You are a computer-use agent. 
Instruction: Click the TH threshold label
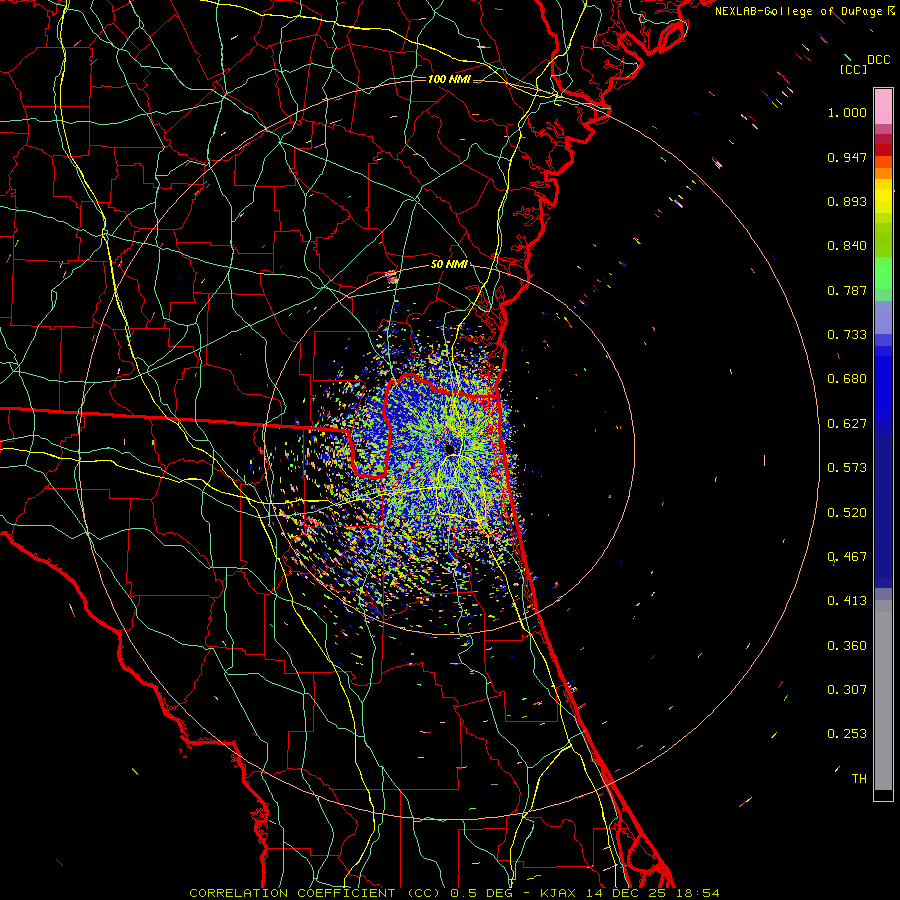(x=859, y=779)
